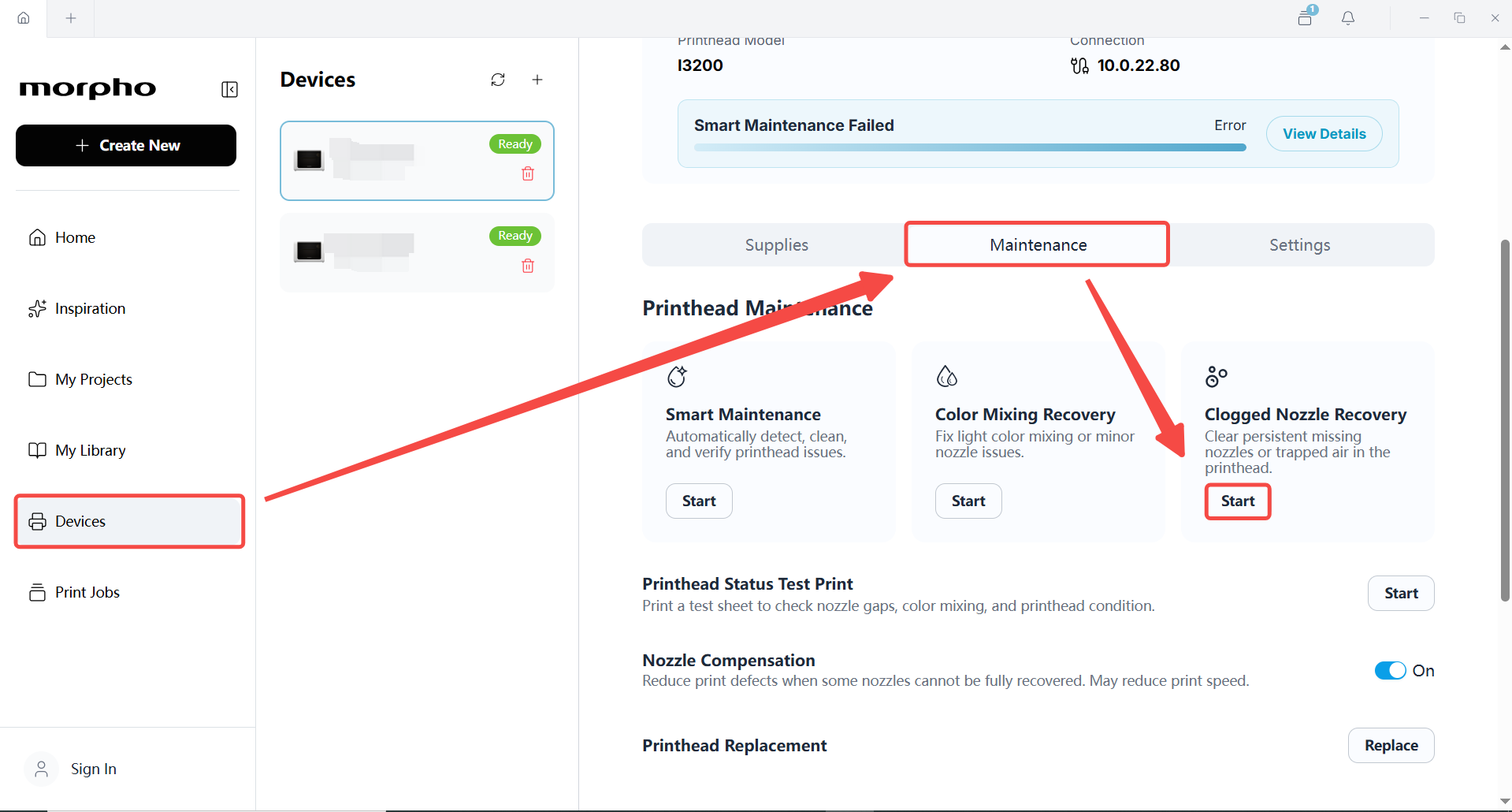The width and height of the screenshot is (1512, 812).
Task: Open Inspiration in the sidebar
Action: (x=128, y=308)
